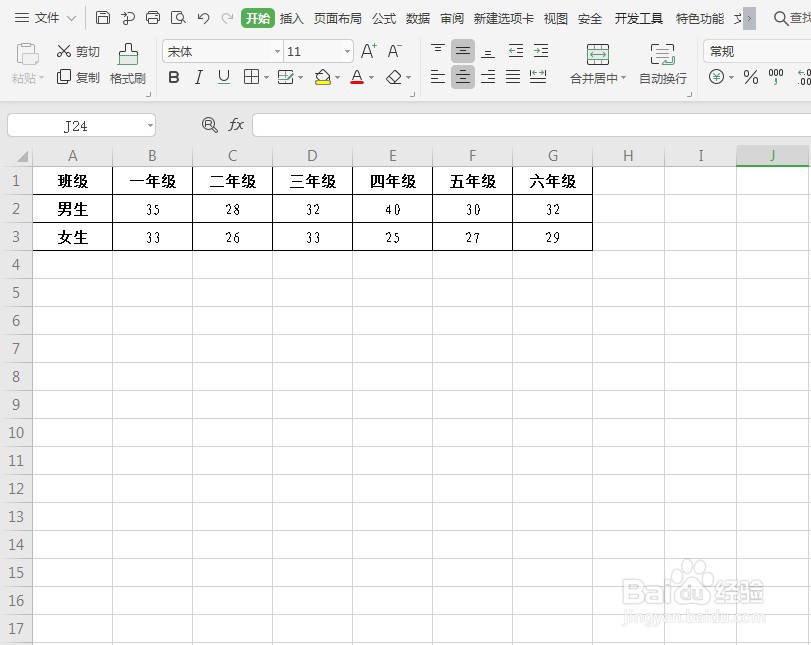Select cell containing 四年级
The image size is (811, 645).
pyautogui.click(x=393, y=181)
